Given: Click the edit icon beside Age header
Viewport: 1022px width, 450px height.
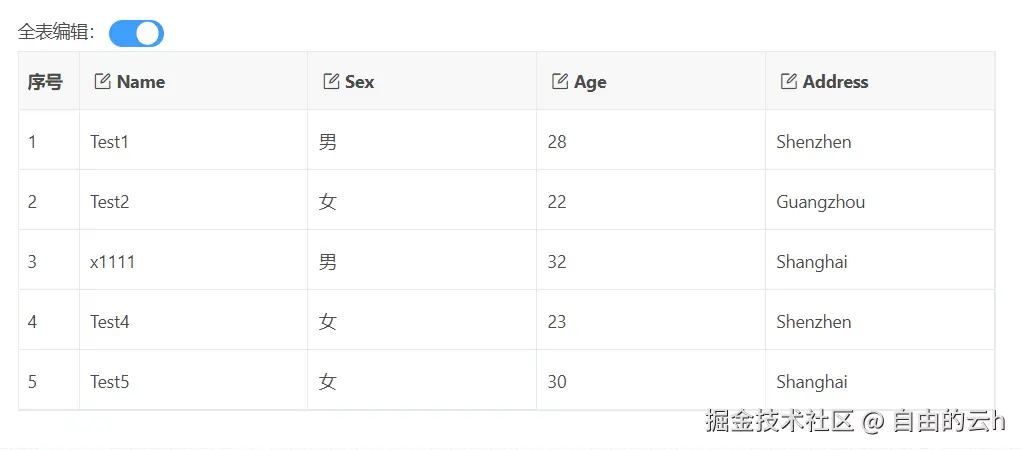Looking at the screenshot, I should click(560, 82).
